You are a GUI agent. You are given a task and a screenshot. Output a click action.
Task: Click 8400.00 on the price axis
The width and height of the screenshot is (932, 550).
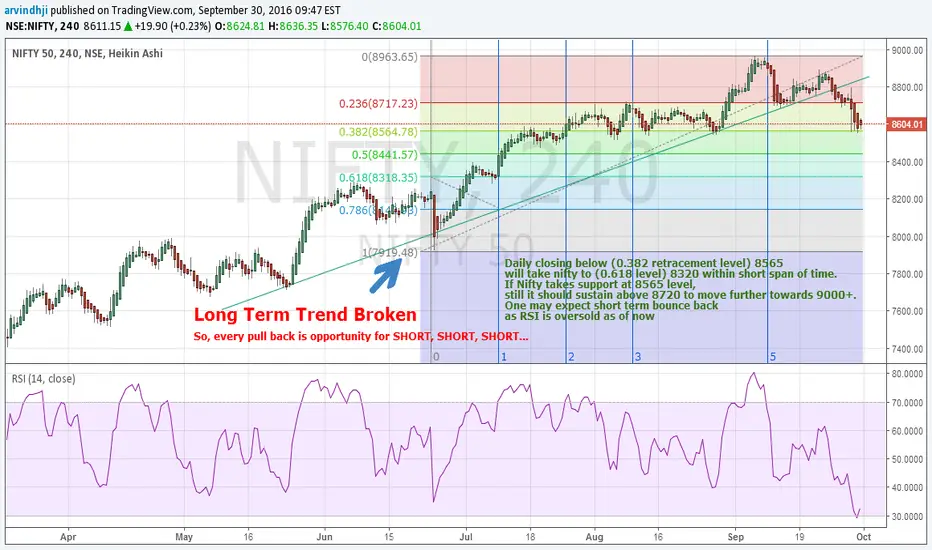click(906, 162)
